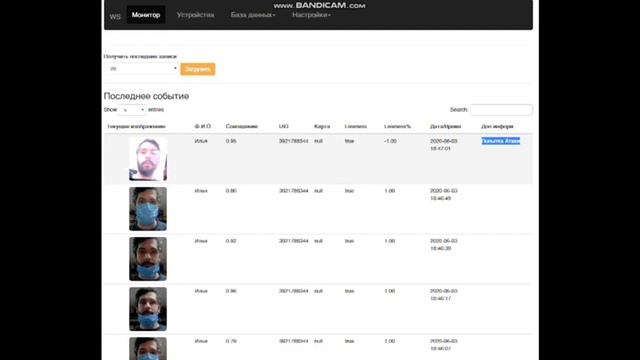Click Карта null in 0.92 row

(x=318, y=241)
